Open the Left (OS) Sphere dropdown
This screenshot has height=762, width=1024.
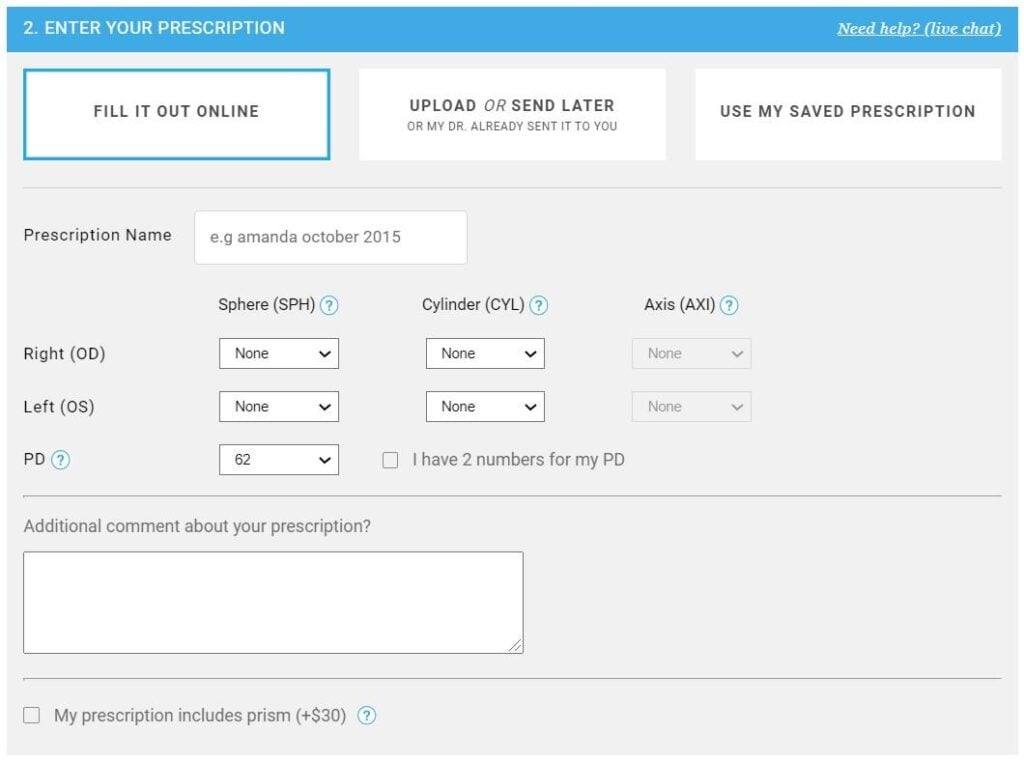279,407
